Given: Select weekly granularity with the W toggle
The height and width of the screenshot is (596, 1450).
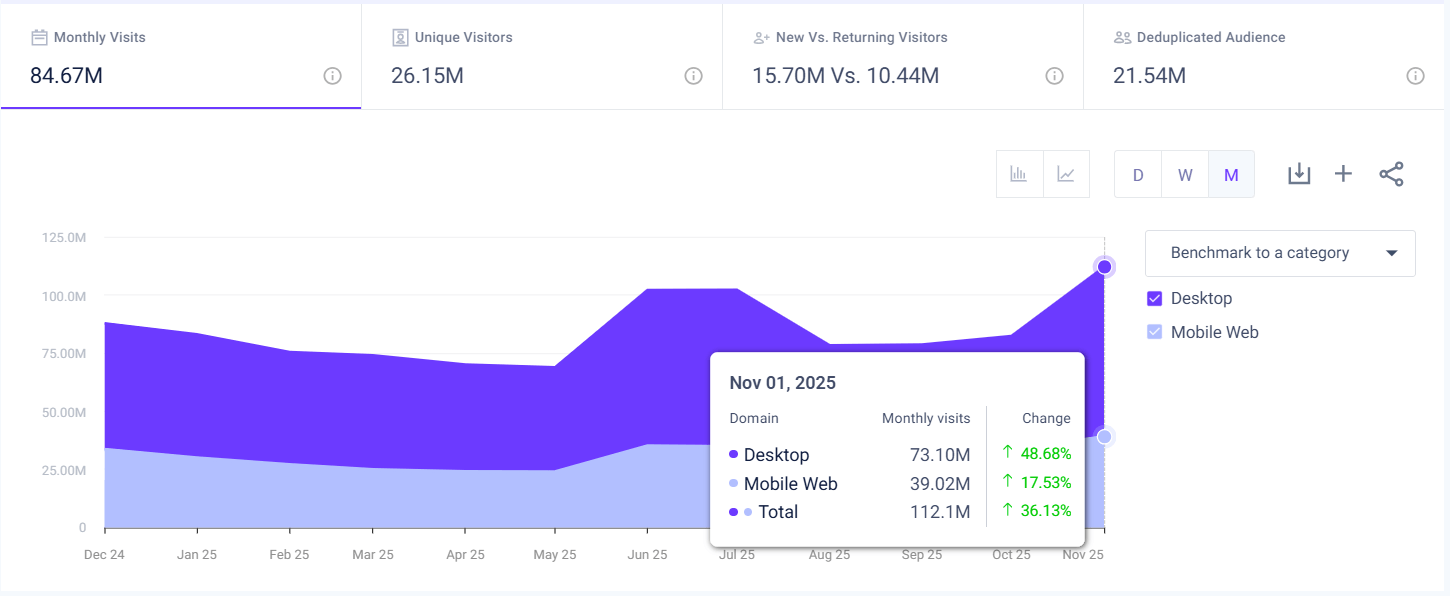Looking at the screenshot, I should point(1184,173).
